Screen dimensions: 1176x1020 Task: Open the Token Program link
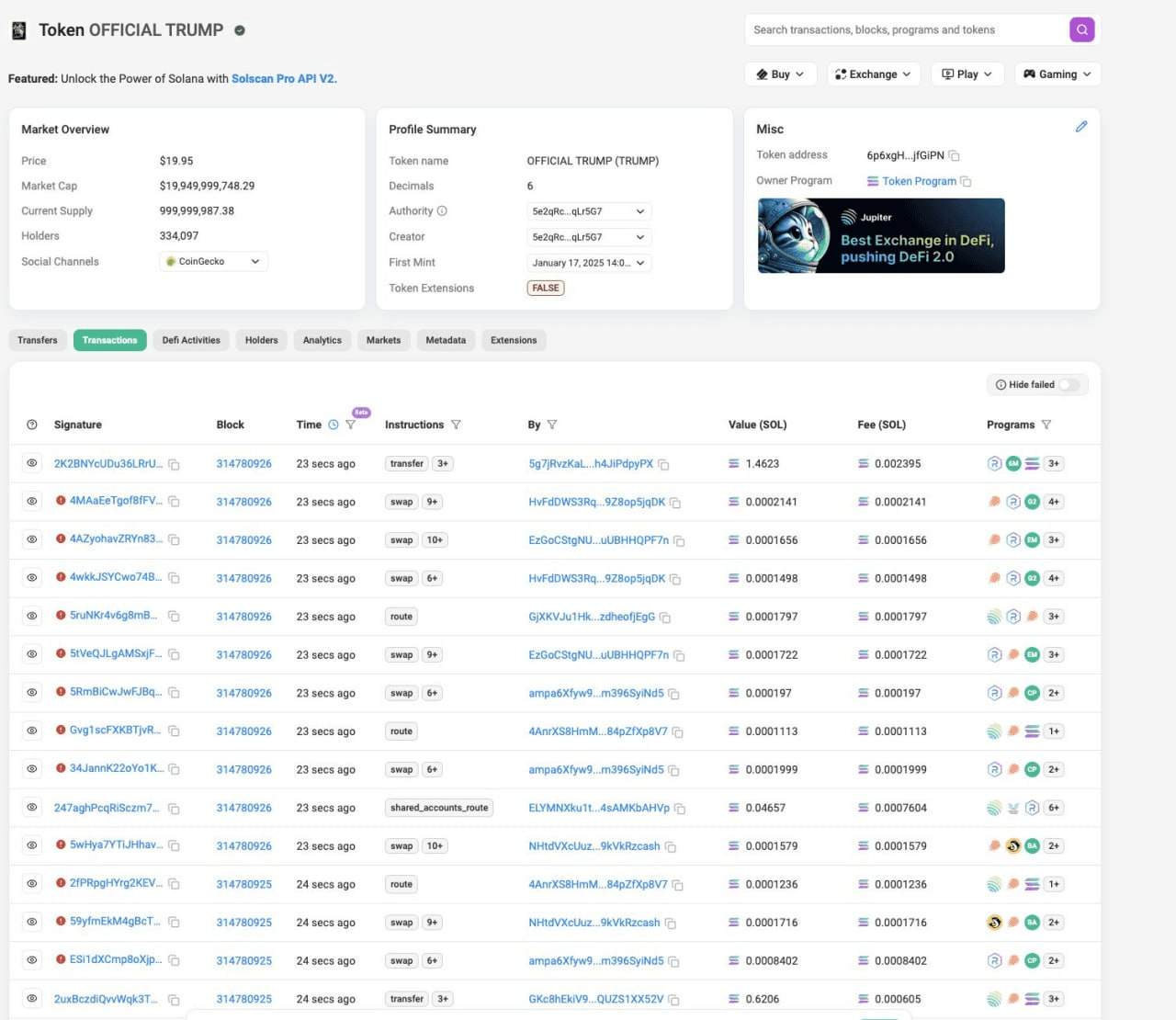tap(919, 182)
